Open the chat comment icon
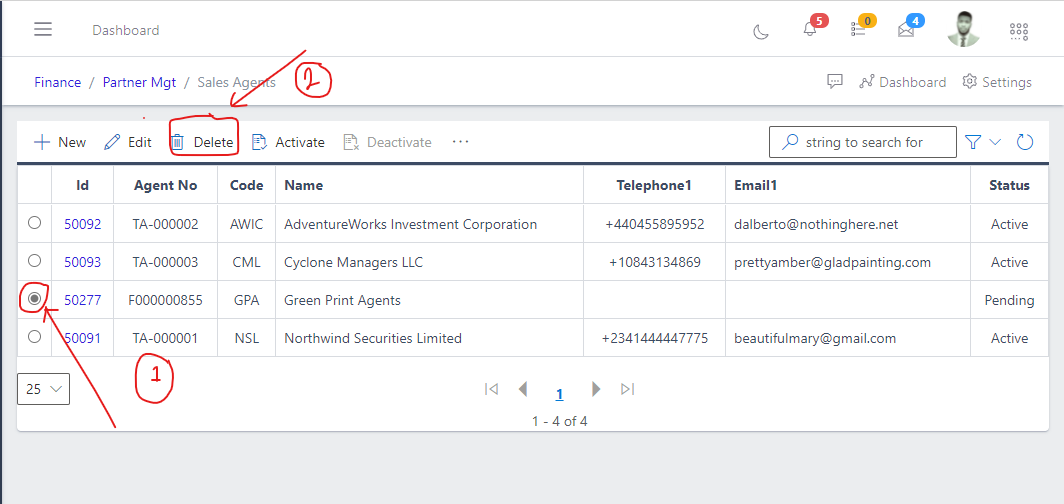This screenshot has width=1064, height=504. click(x=835, y=81)
